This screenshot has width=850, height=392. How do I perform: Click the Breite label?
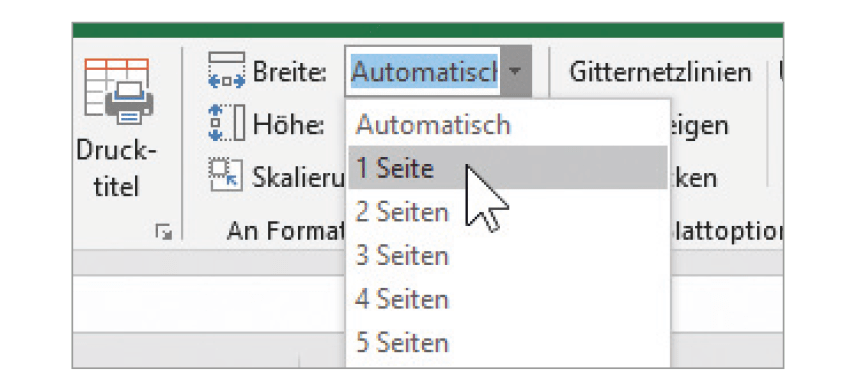click(x=289, y=72)
